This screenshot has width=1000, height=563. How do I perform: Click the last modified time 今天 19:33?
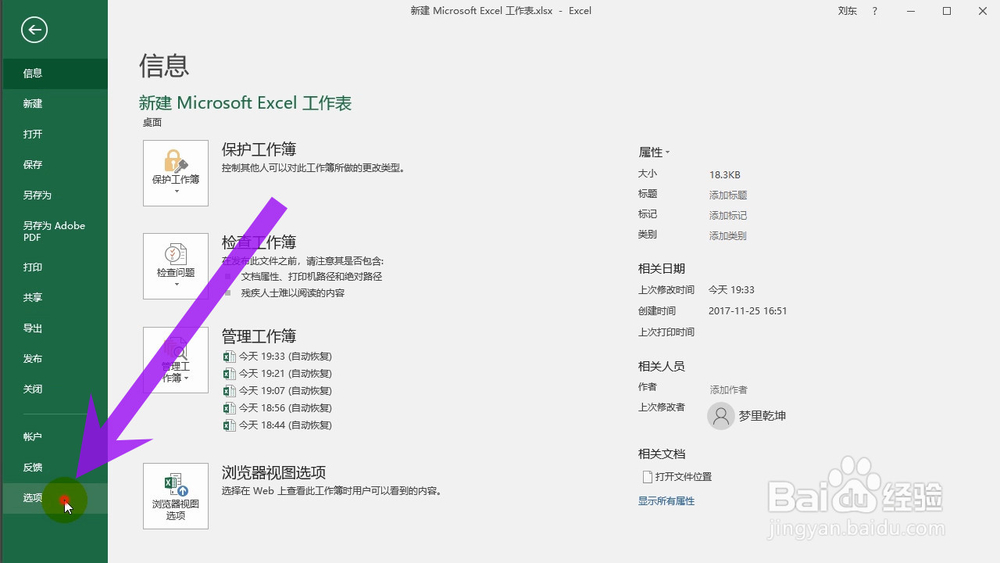(x=732, y=290)
